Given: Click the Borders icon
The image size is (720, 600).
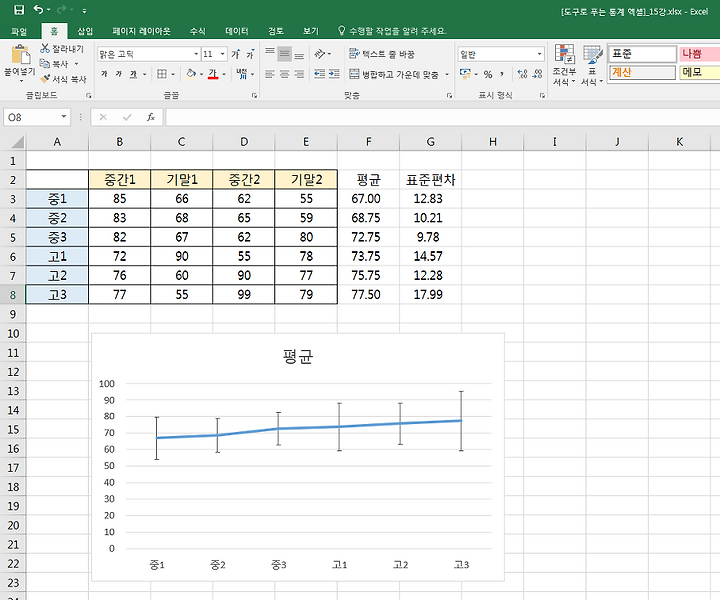Looking at the screenshot, I should 162,74.
